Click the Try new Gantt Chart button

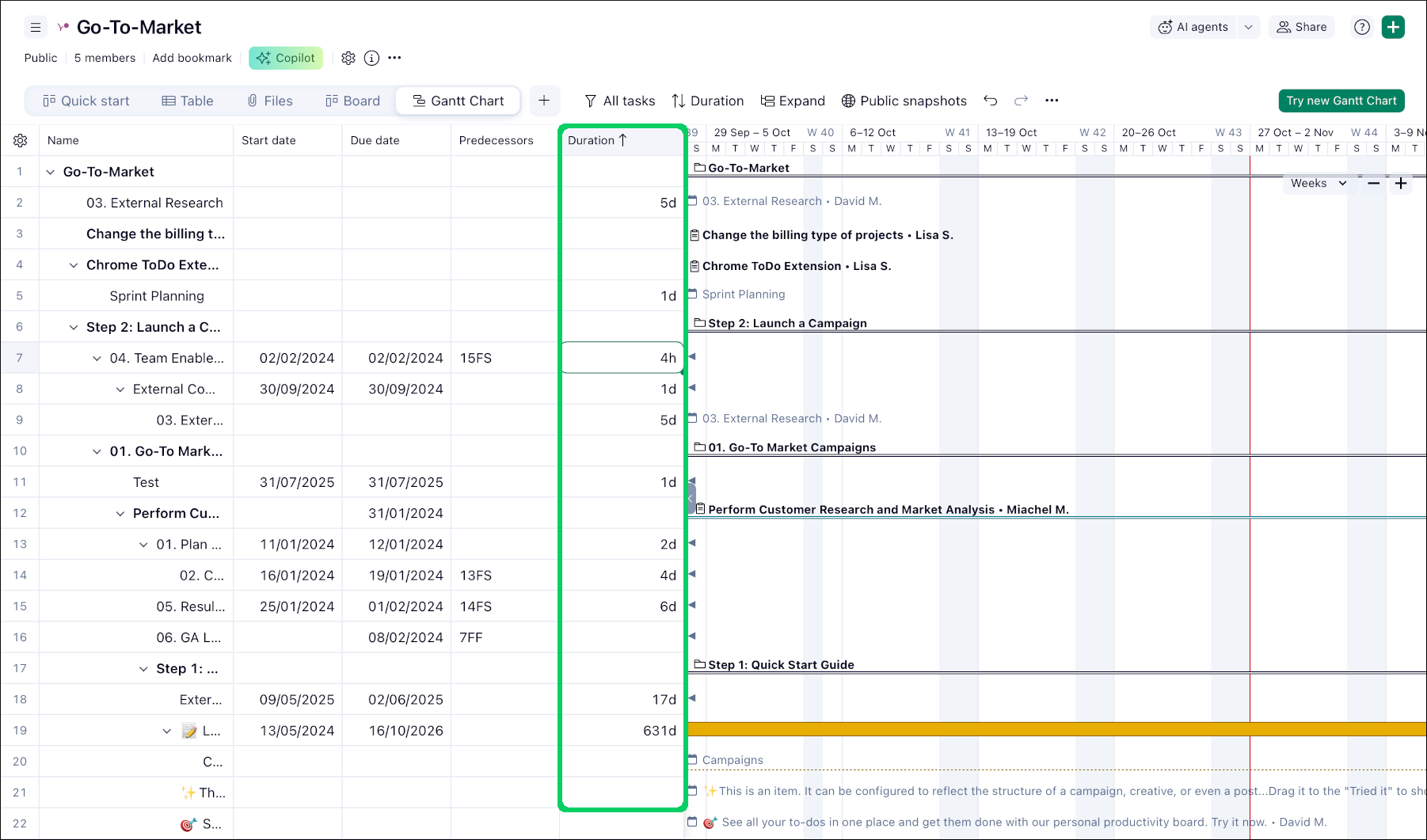pos(1341,101)
